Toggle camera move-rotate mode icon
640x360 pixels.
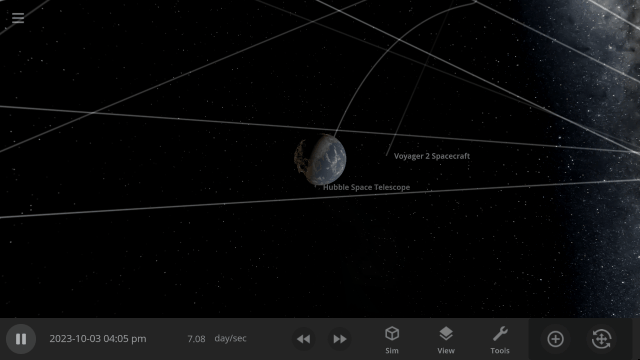point(601,339)
